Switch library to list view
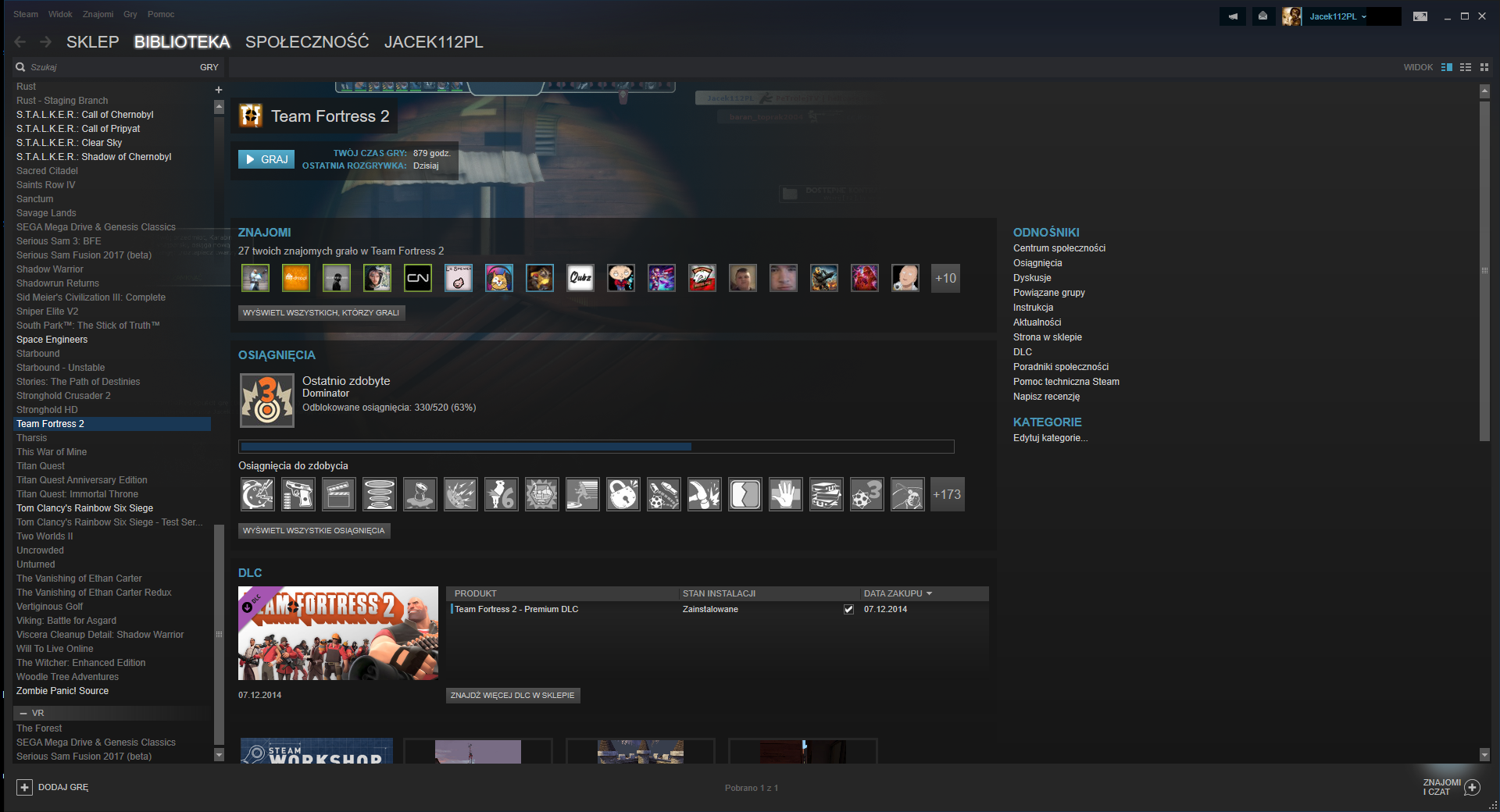This screenshot has height=812, width=1500. coord(1466,67)
